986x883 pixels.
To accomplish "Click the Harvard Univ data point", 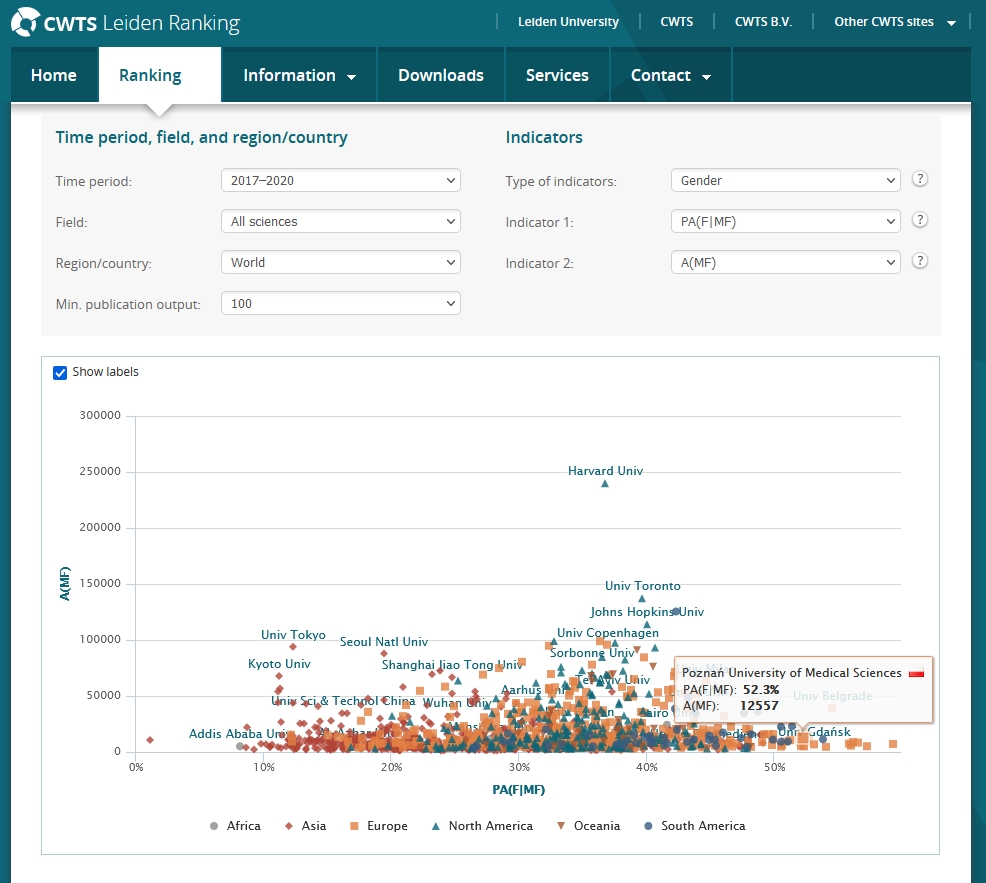I will [605, 484].
